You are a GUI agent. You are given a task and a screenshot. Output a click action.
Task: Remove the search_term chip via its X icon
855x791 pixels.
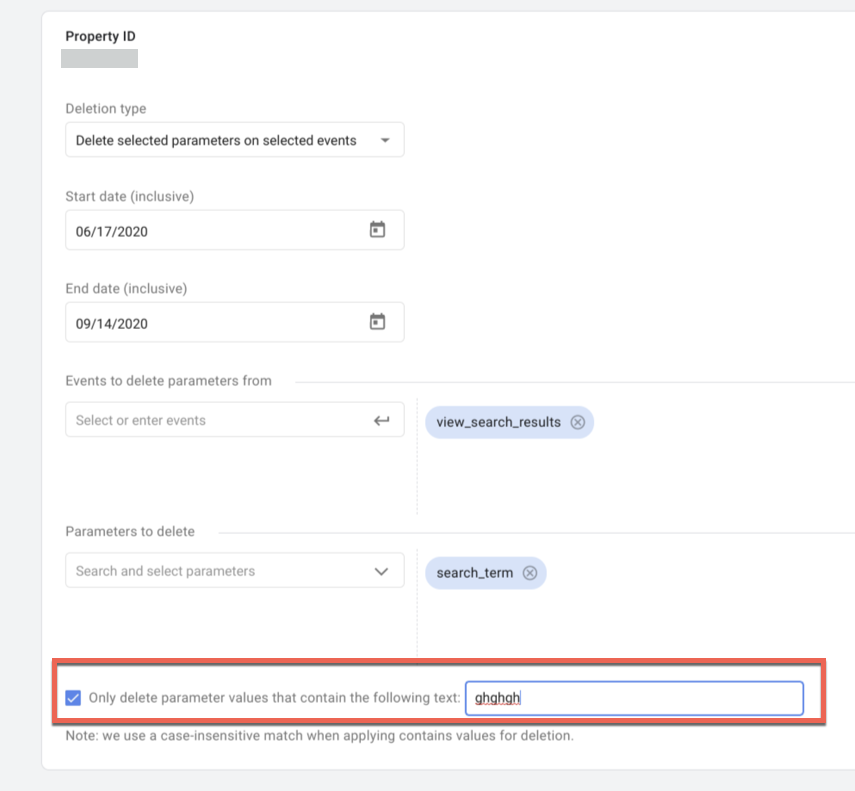coord(530,573)
